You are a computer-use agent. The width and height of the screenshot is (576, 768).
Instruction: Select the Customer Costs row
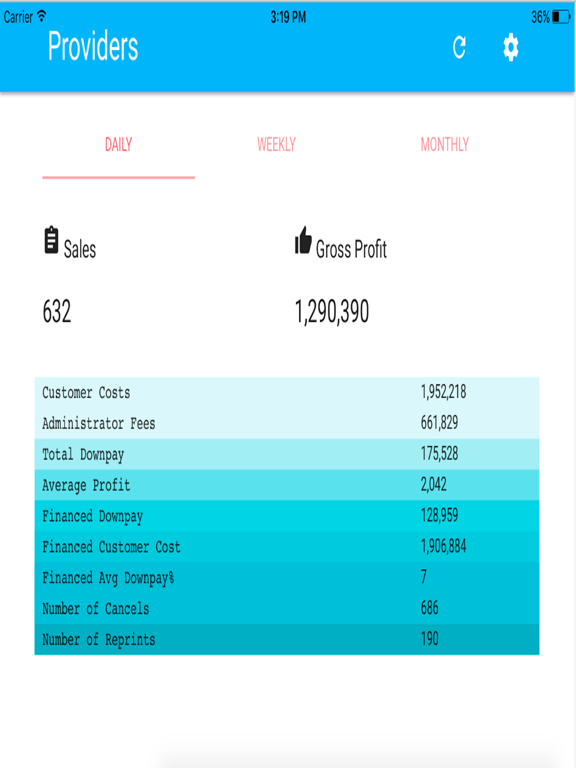click(x=287, y=392)
